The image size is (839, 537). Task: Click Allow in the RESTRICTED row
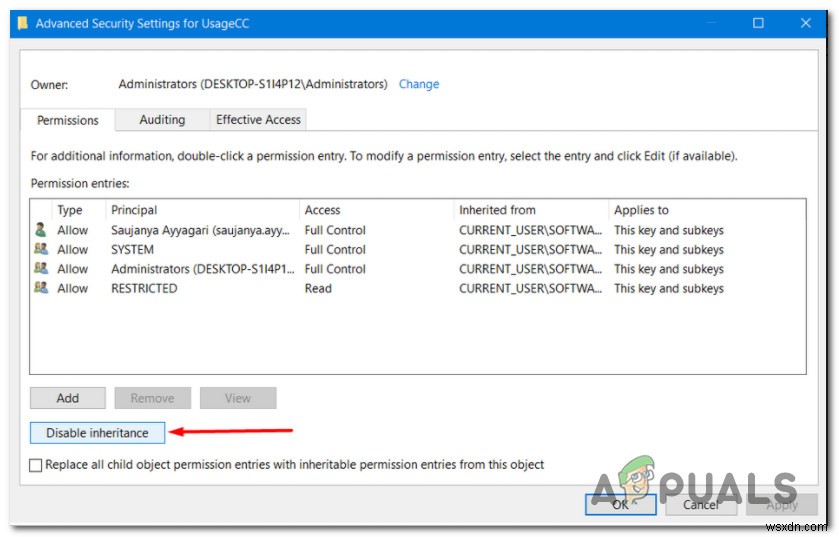coord(72,288)
